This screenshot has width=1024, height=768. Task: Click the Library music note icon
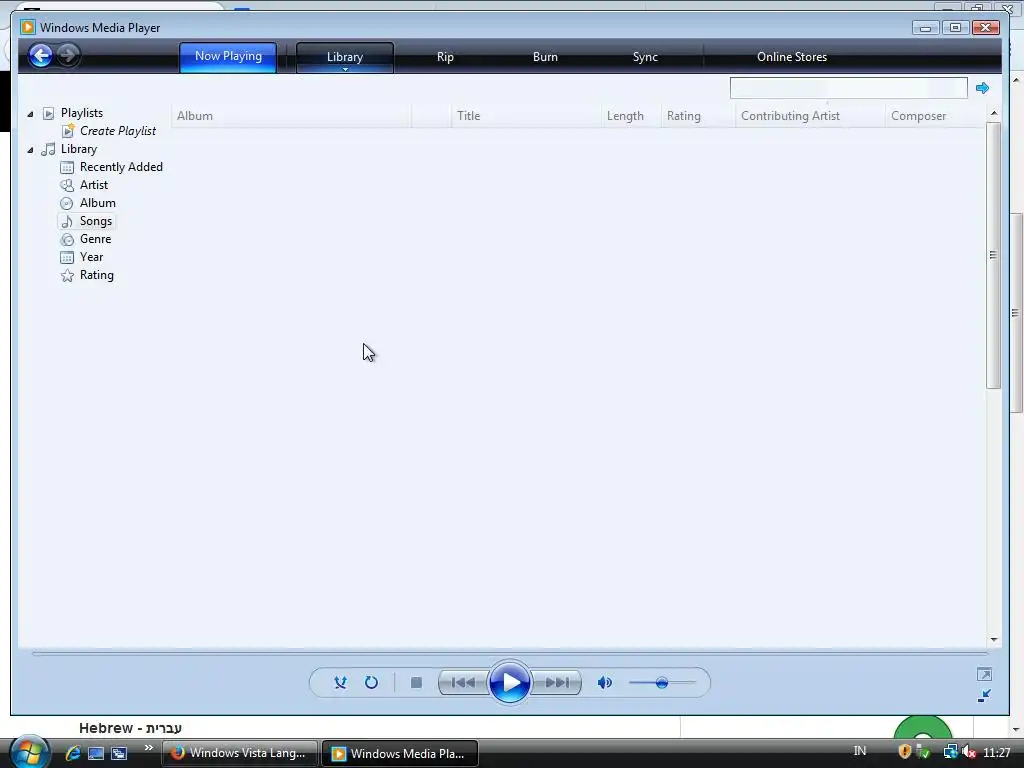(48, 150)
